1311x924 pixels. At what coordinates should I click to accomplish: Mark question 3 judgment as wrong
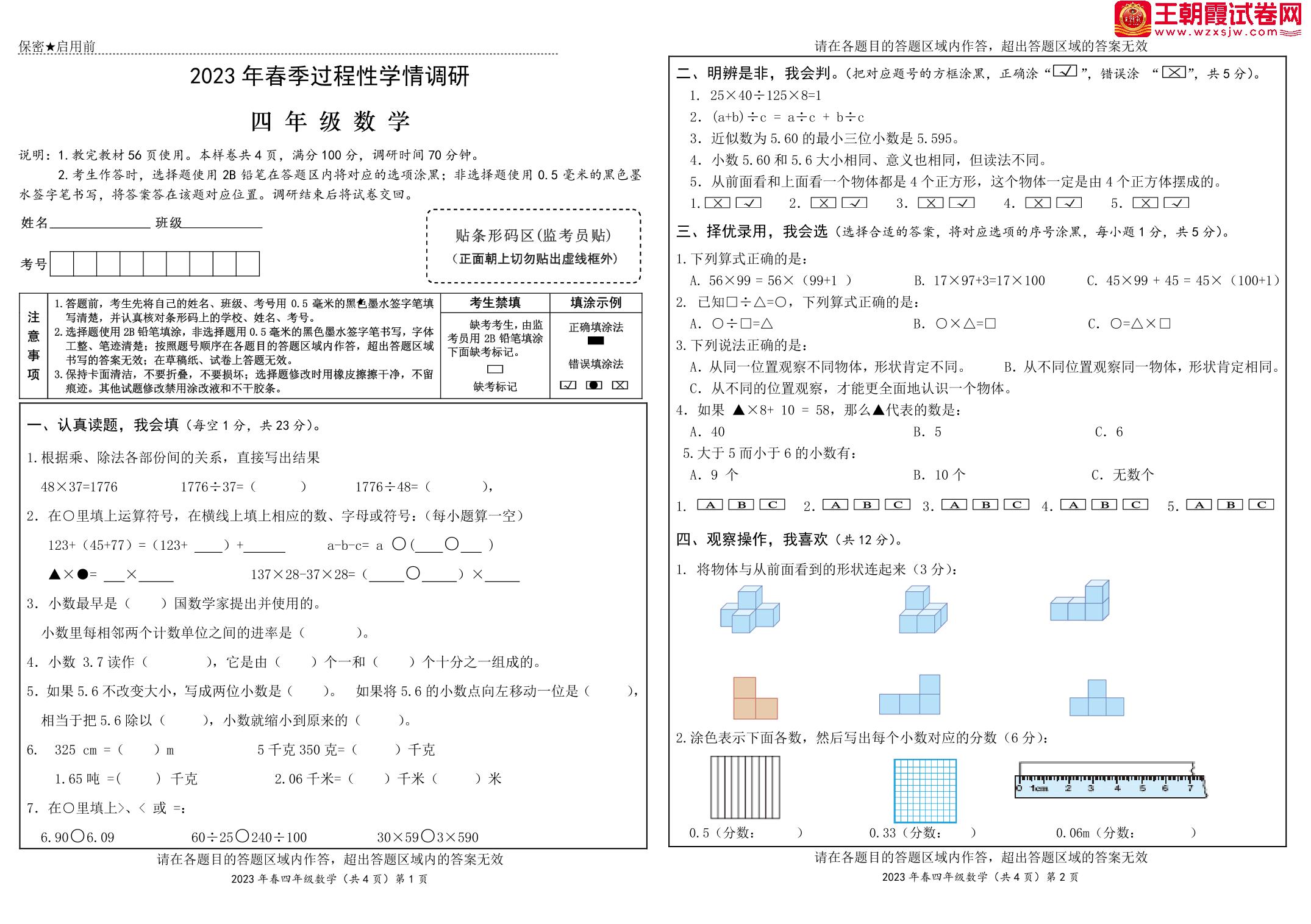[931, 203]
